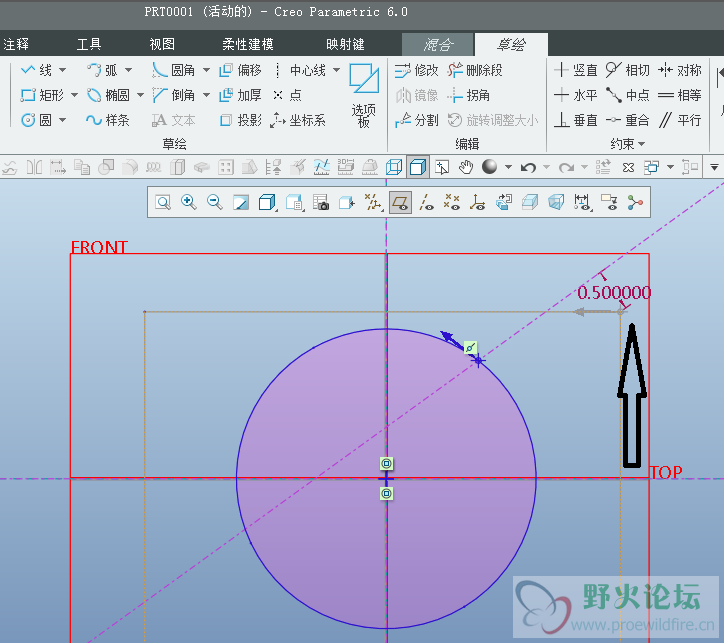Apply the 相等 (Equal) constraint
The image size is (724, 643).
680,95
